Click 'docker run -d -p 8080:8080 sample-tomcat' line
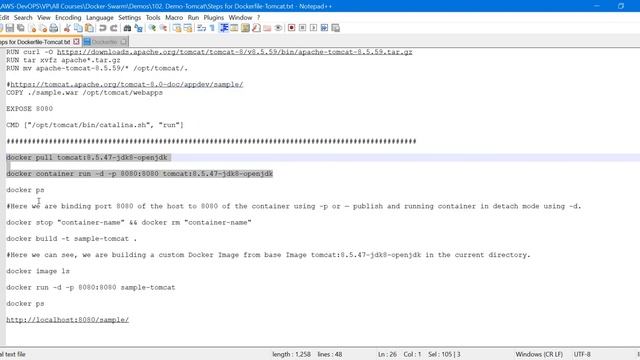The height and width of the screenshot is (360, 640). tap(91, 288)
